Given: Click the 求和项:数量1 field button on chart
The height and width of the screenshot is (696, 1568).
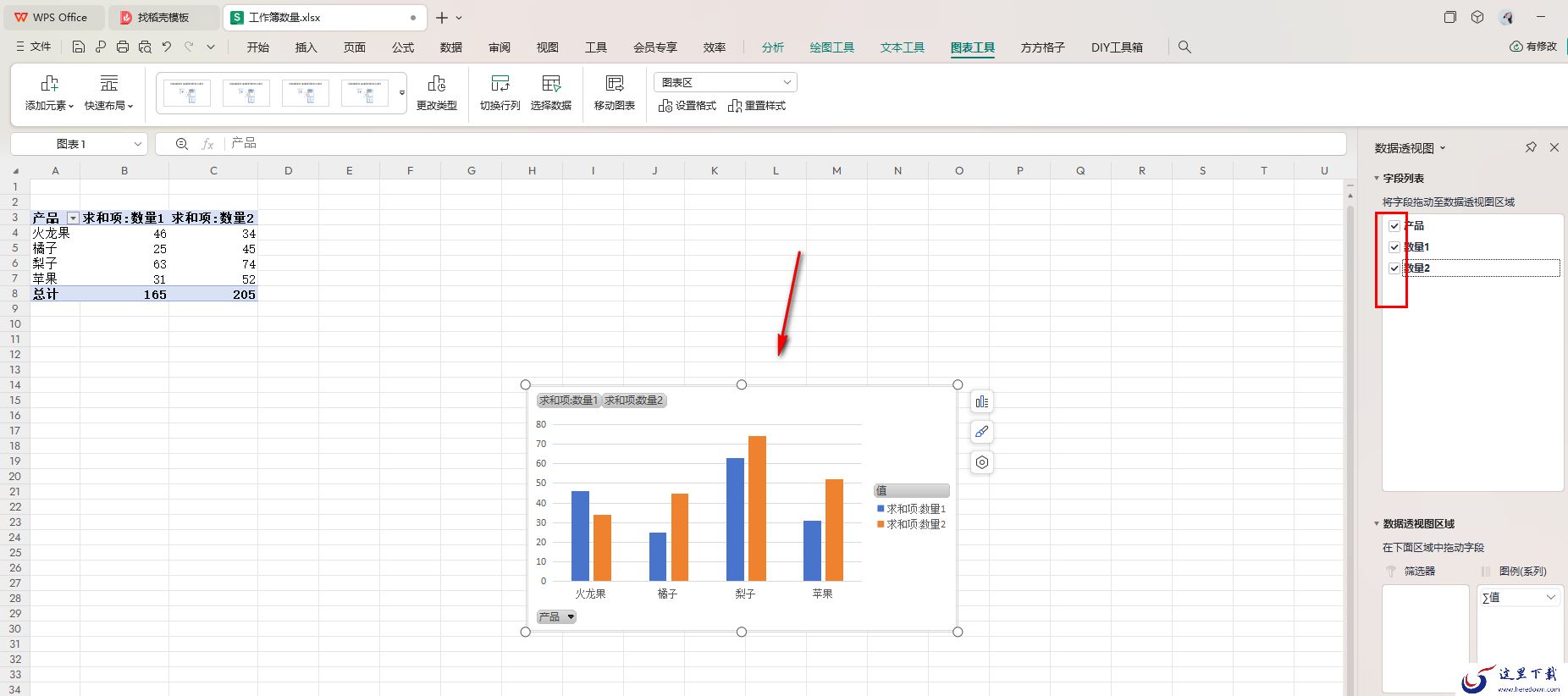Looking at the screenshot, I should pos(569,400).
